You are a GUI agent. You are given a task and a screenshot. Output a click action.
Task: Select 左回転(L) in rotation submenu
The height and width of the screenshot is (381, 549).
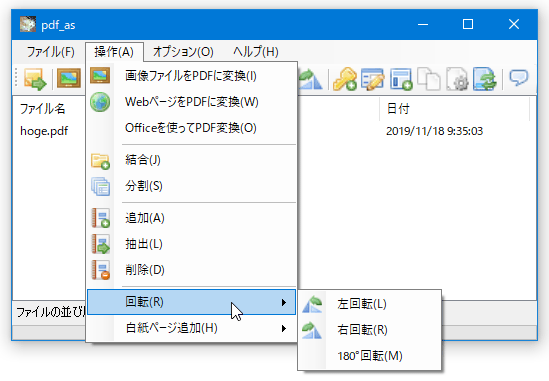click(369, 304)
